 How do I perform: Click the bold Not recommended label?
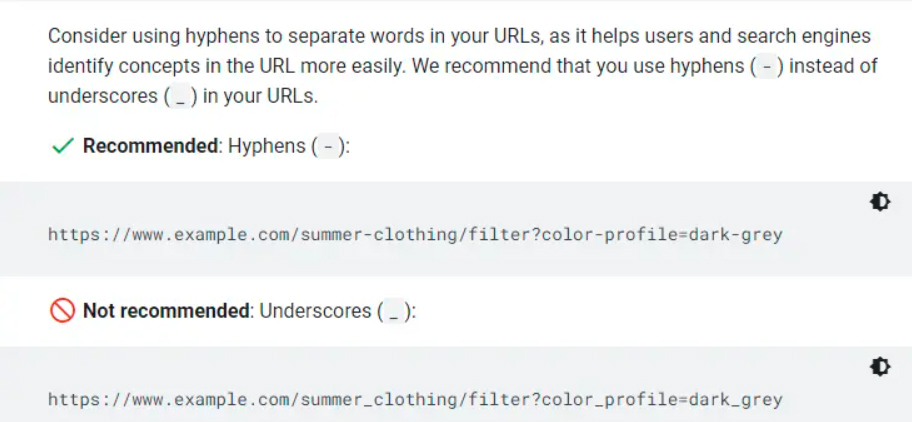166,311
